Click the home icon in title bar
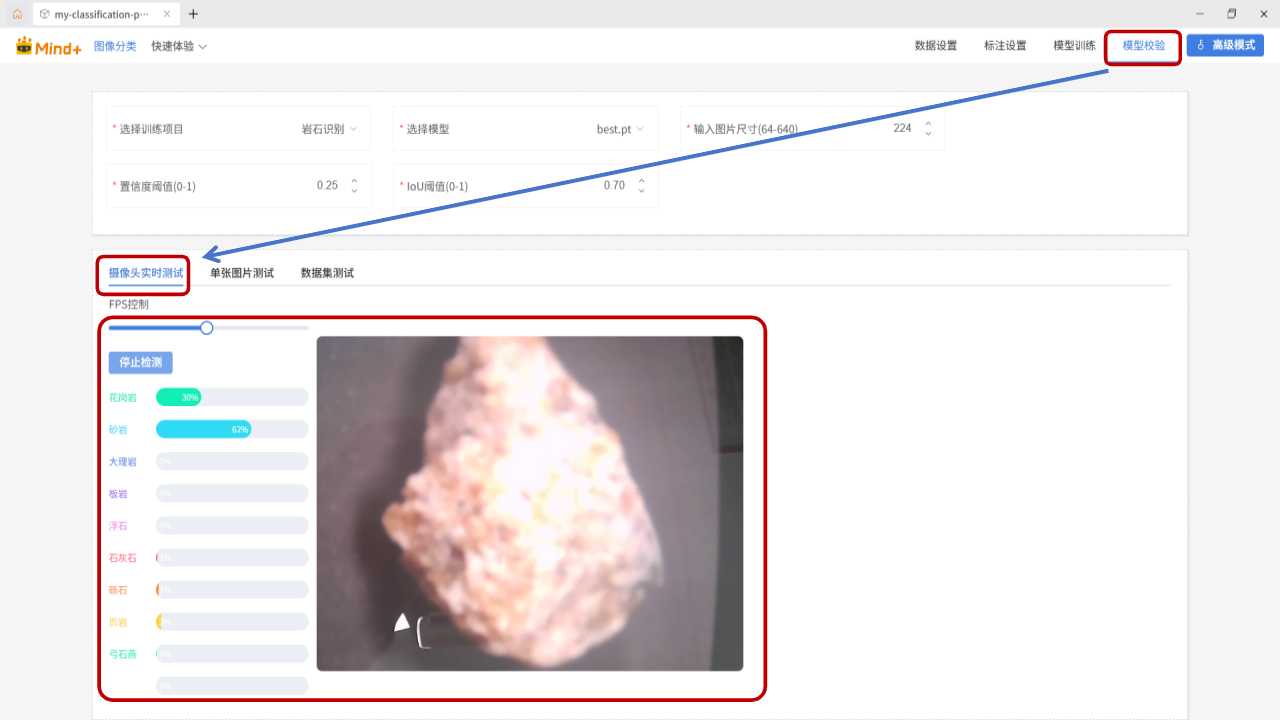This screenshot has width=1280, height=720. (17, 14)
